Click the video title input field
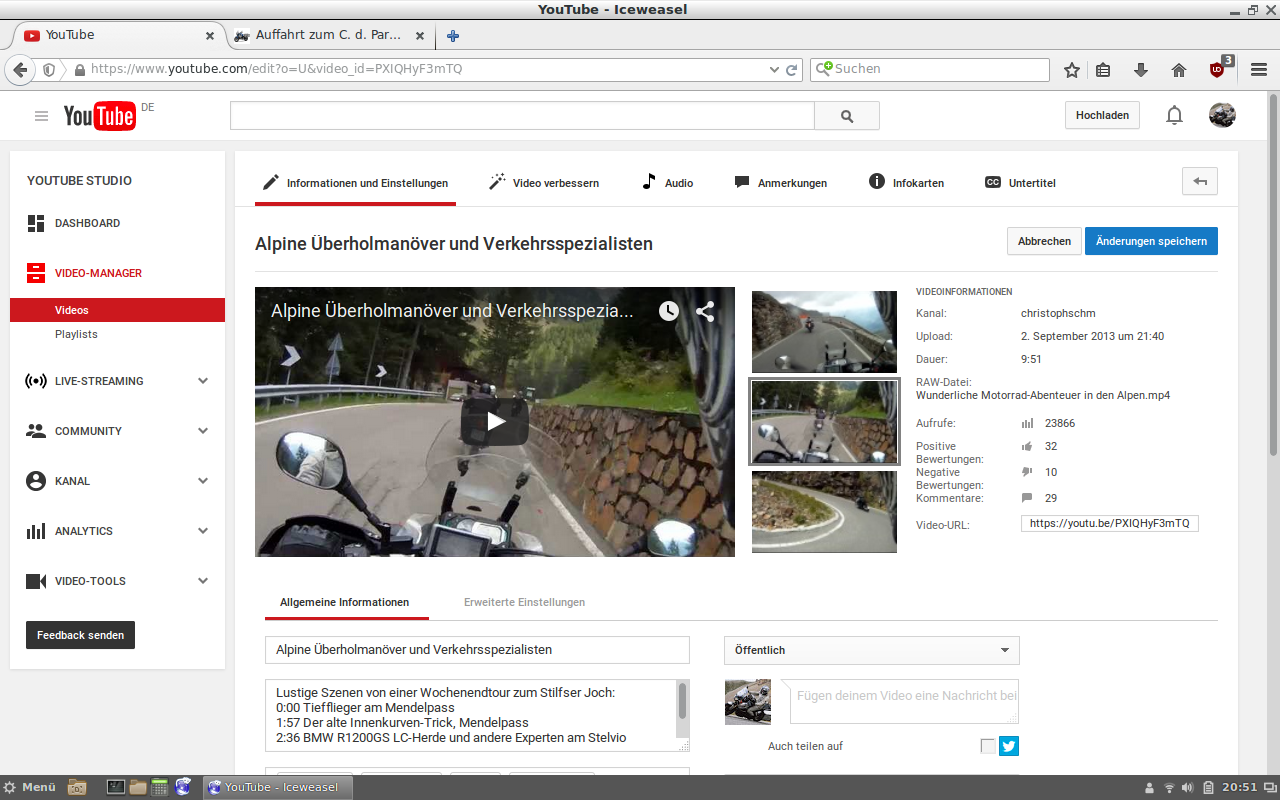This screenshot has height=800, width=1280. 477,650
